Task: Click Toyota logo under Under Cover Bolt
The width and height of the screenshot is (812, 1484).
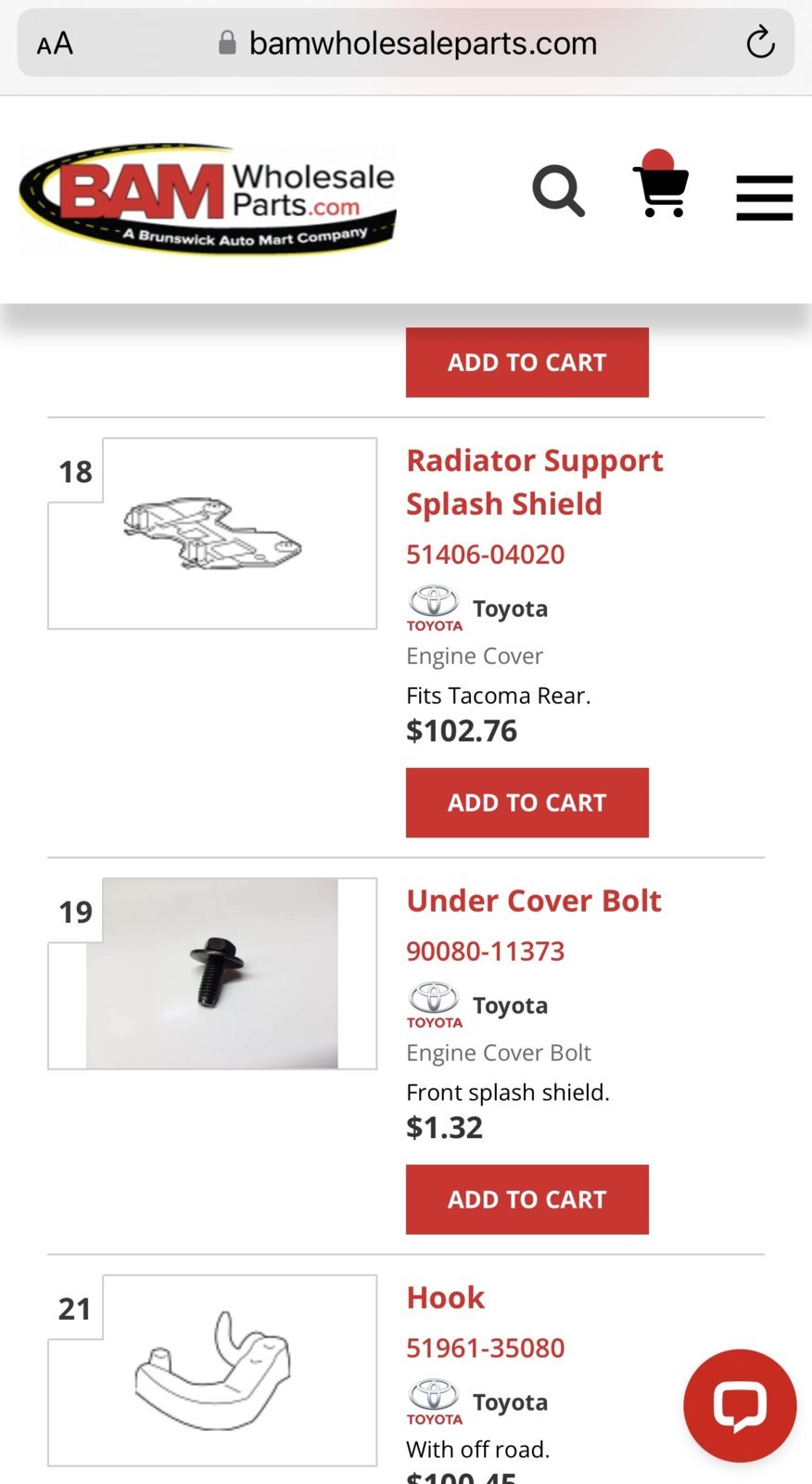Action: coord(434,1005)
